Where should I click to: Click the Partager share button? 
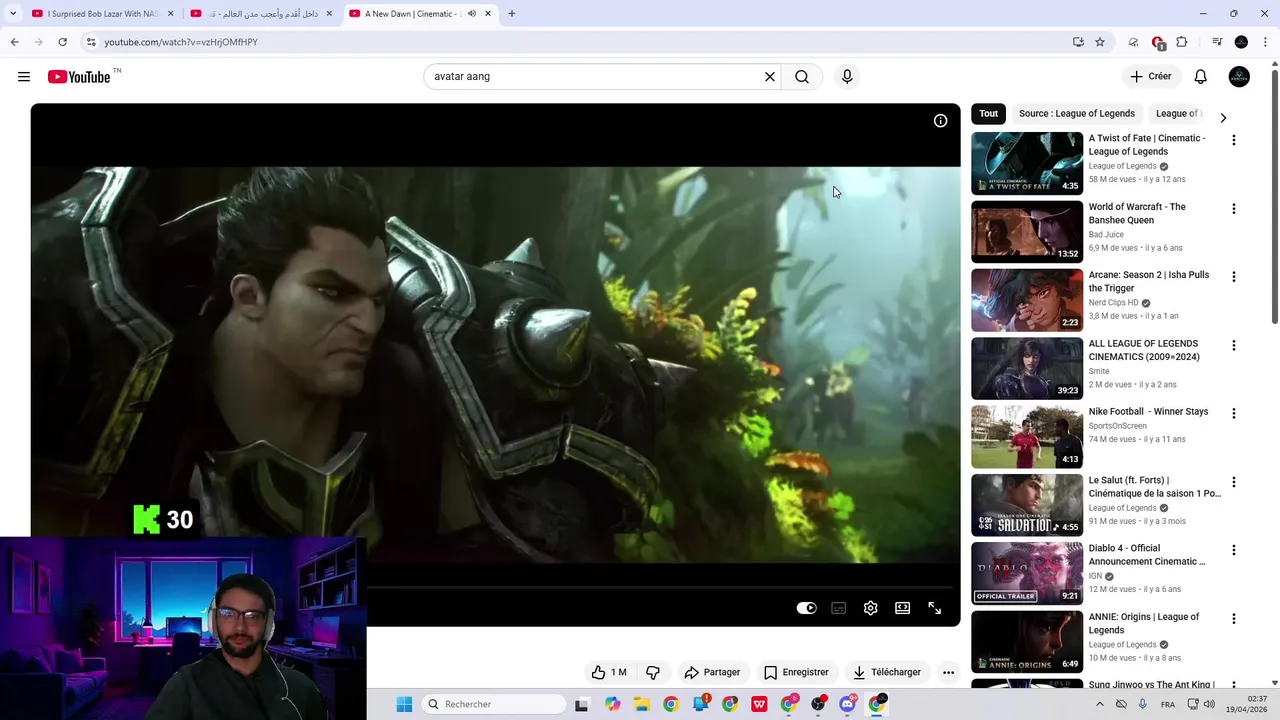click(712, 672)
